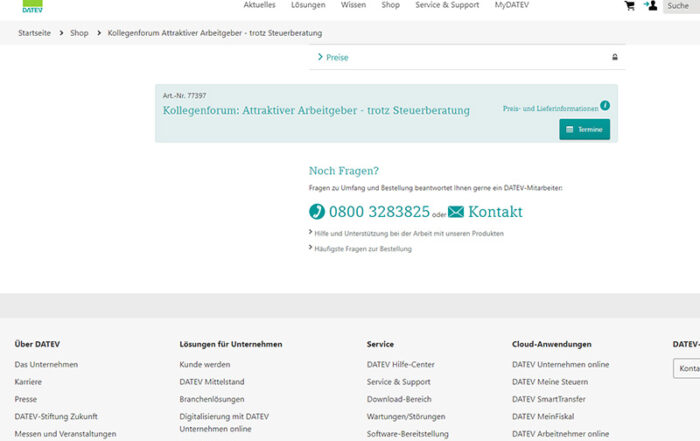Viewport: 700px width, 441px height.
Task: Open the Shop menu
Action: 391,5
